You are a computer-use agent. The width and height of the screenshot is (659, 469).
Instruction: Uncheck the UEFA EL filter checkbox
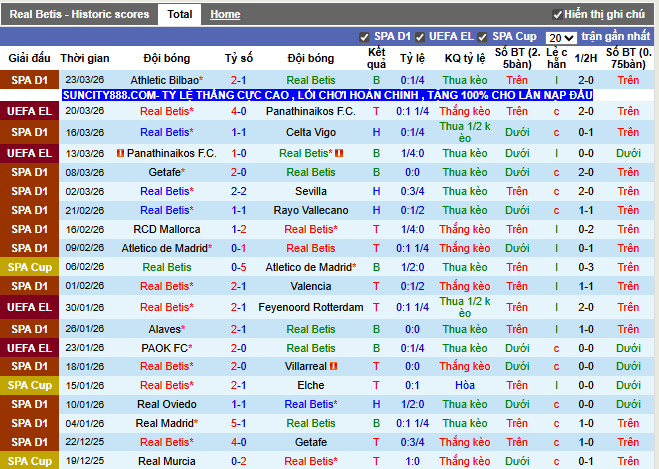click(x=419, y=37)
